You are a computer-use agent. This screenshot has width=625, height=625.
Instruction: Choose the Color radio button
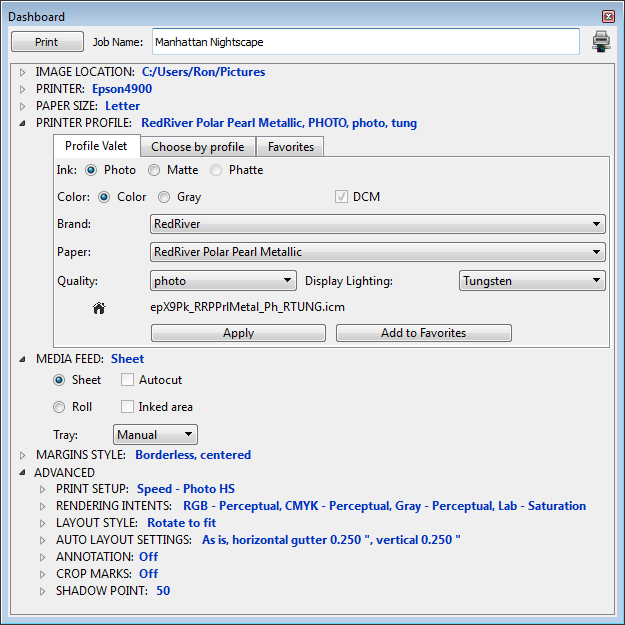pyautogui.click(x=104, y=197)
